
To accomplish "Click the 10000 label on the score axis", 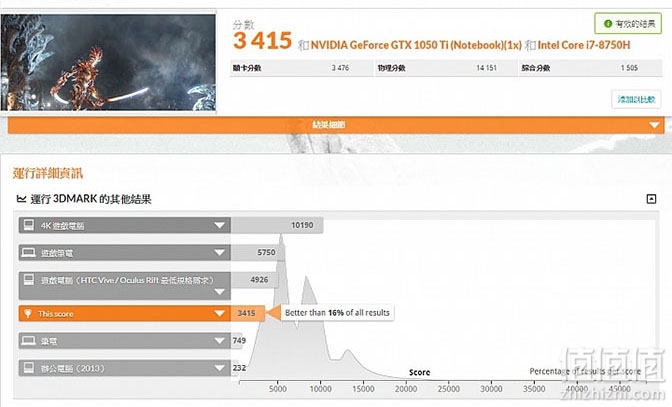I will pos(321,389).
